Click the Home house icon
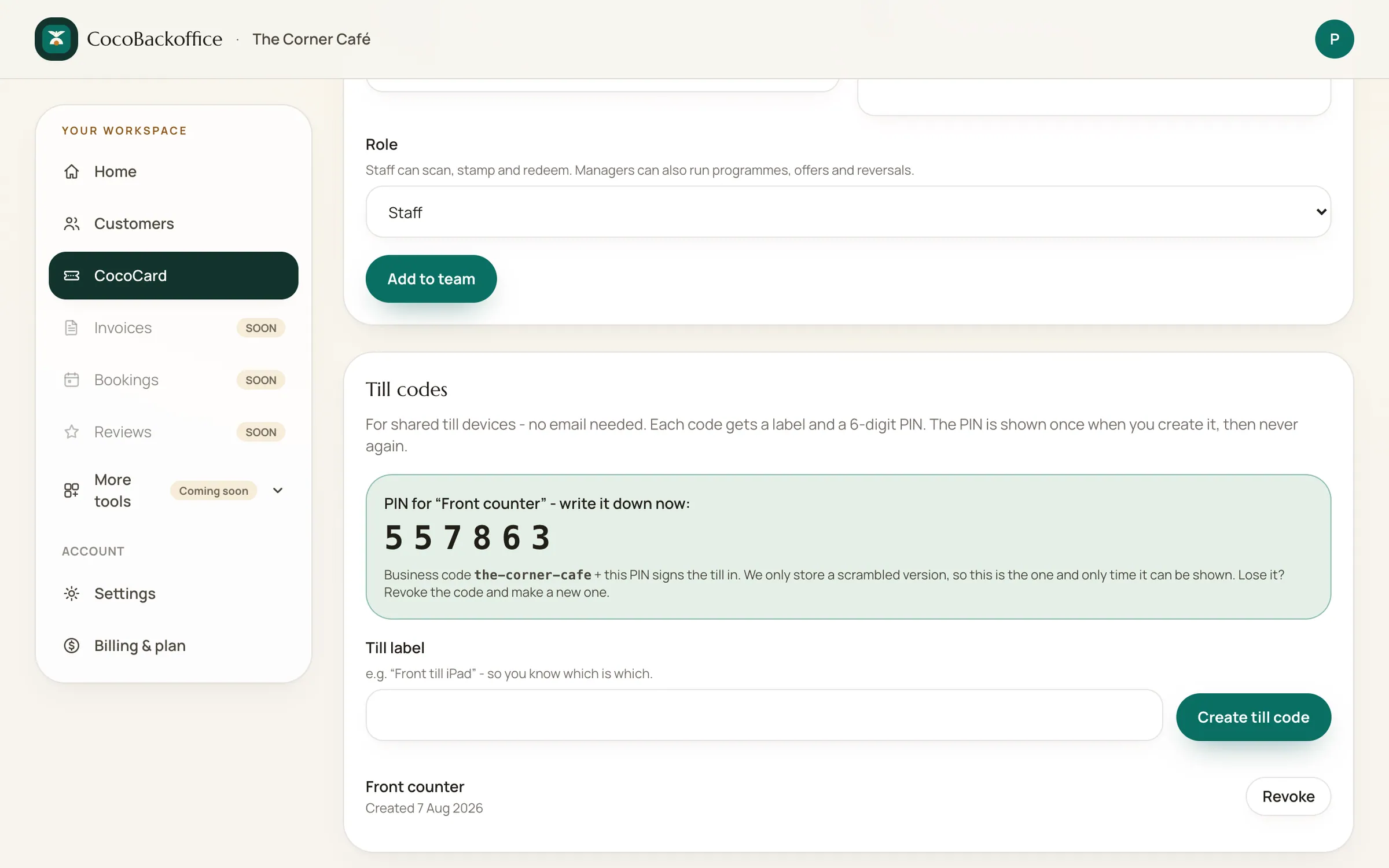Viewport: 1389px width, 868px height. click(x=71, y=171)
